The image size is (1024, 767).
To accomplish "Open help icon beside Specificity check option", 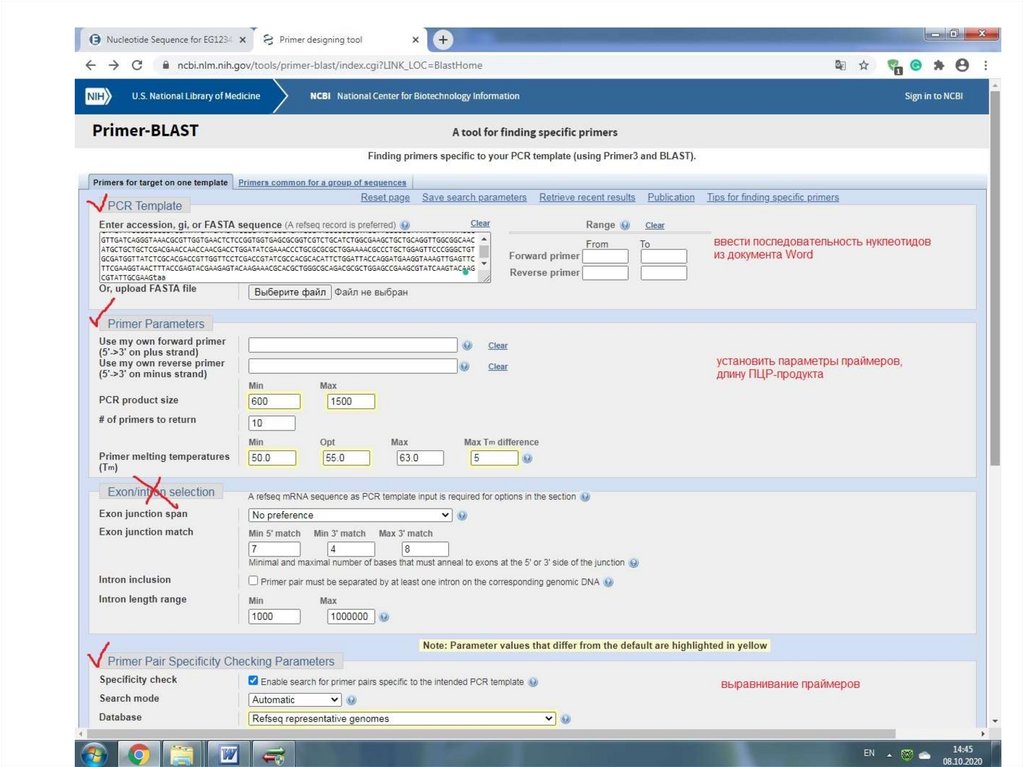I will pos(533,682).
